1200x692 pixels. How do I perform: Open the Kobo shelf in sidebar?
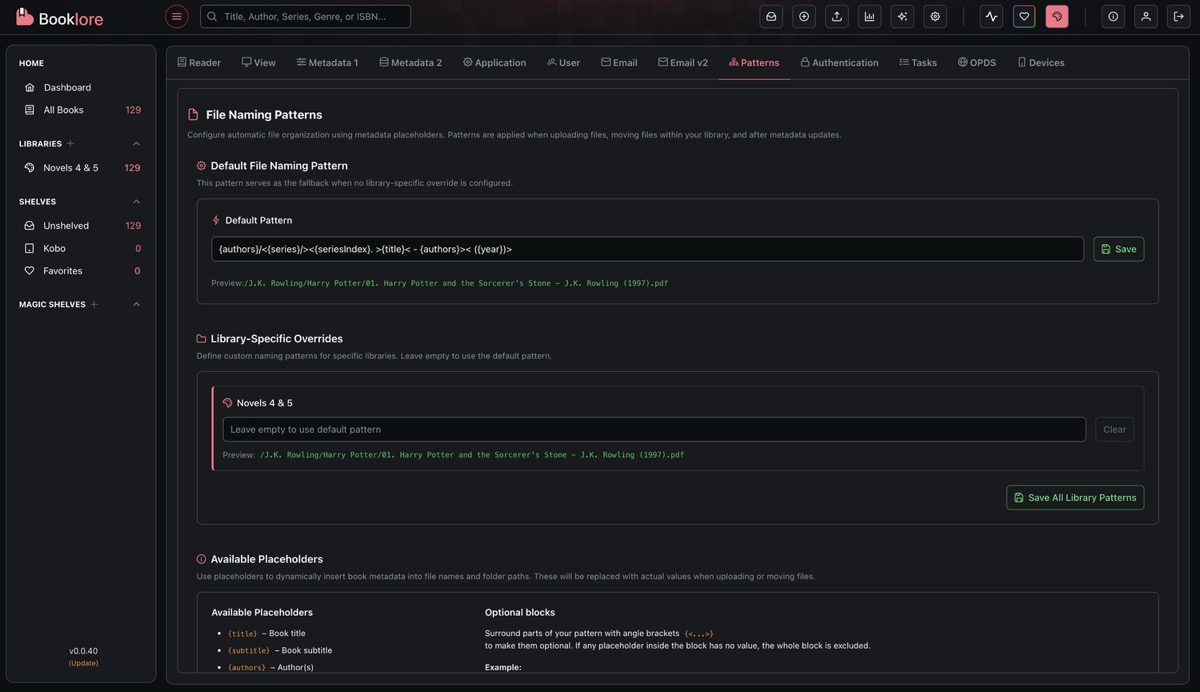tap(54, 248)
